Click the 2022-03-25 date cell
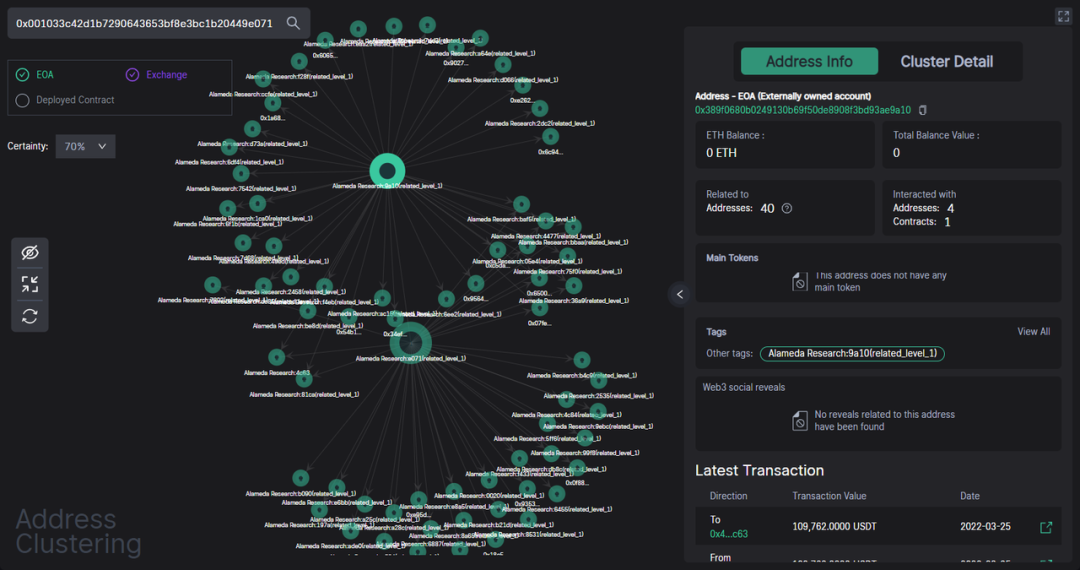Image resolution: width=1080 pixels, height=570 pixels. pos(985,527)
